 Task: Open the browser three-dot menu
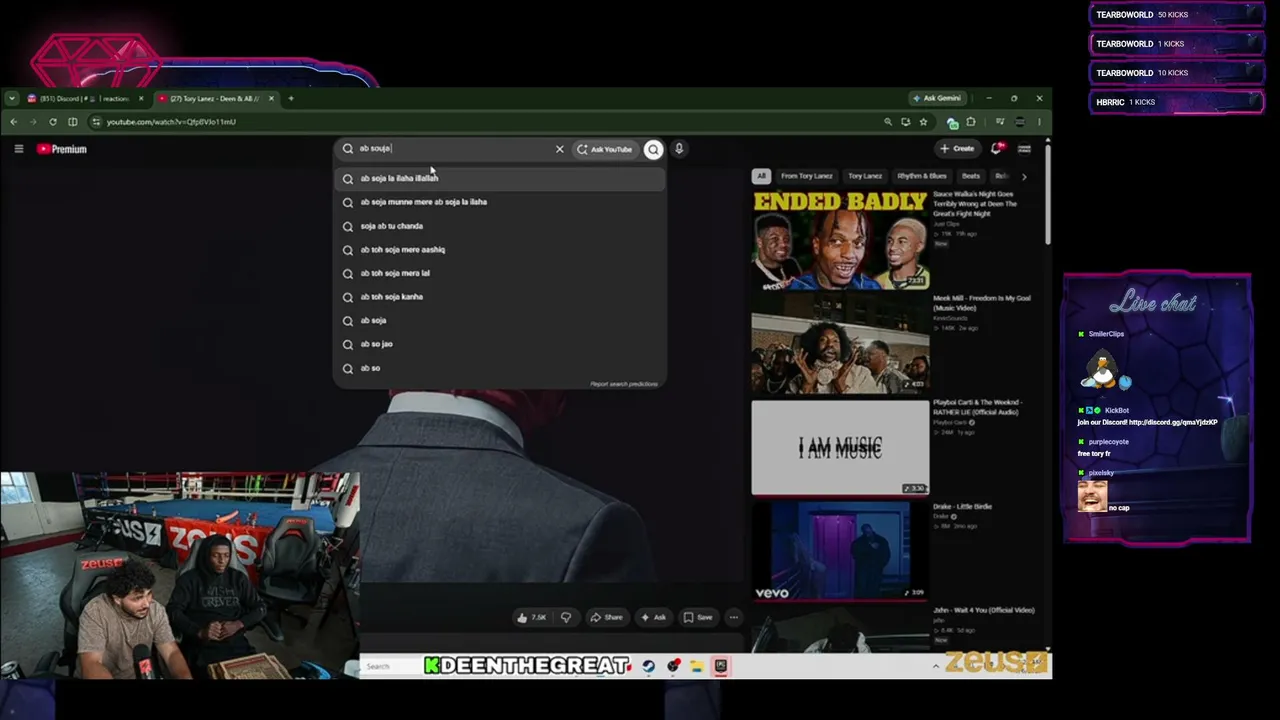(x=1039, y=122)
